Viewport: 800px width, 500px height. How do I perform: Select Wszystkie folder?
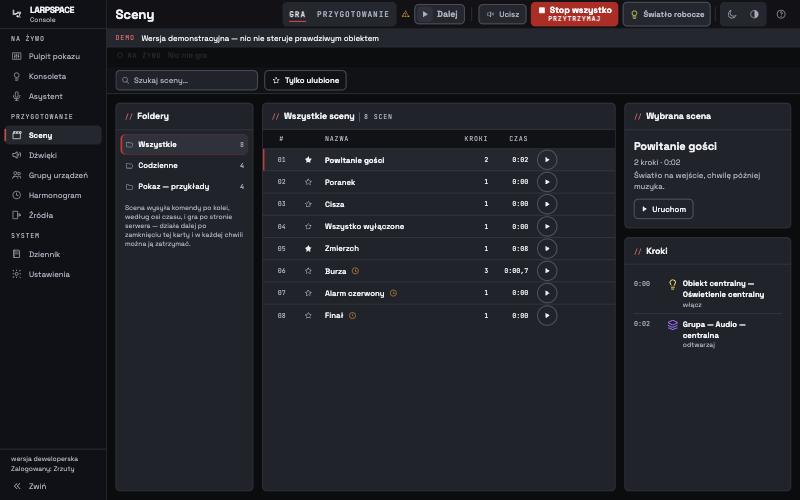(184, 144)
